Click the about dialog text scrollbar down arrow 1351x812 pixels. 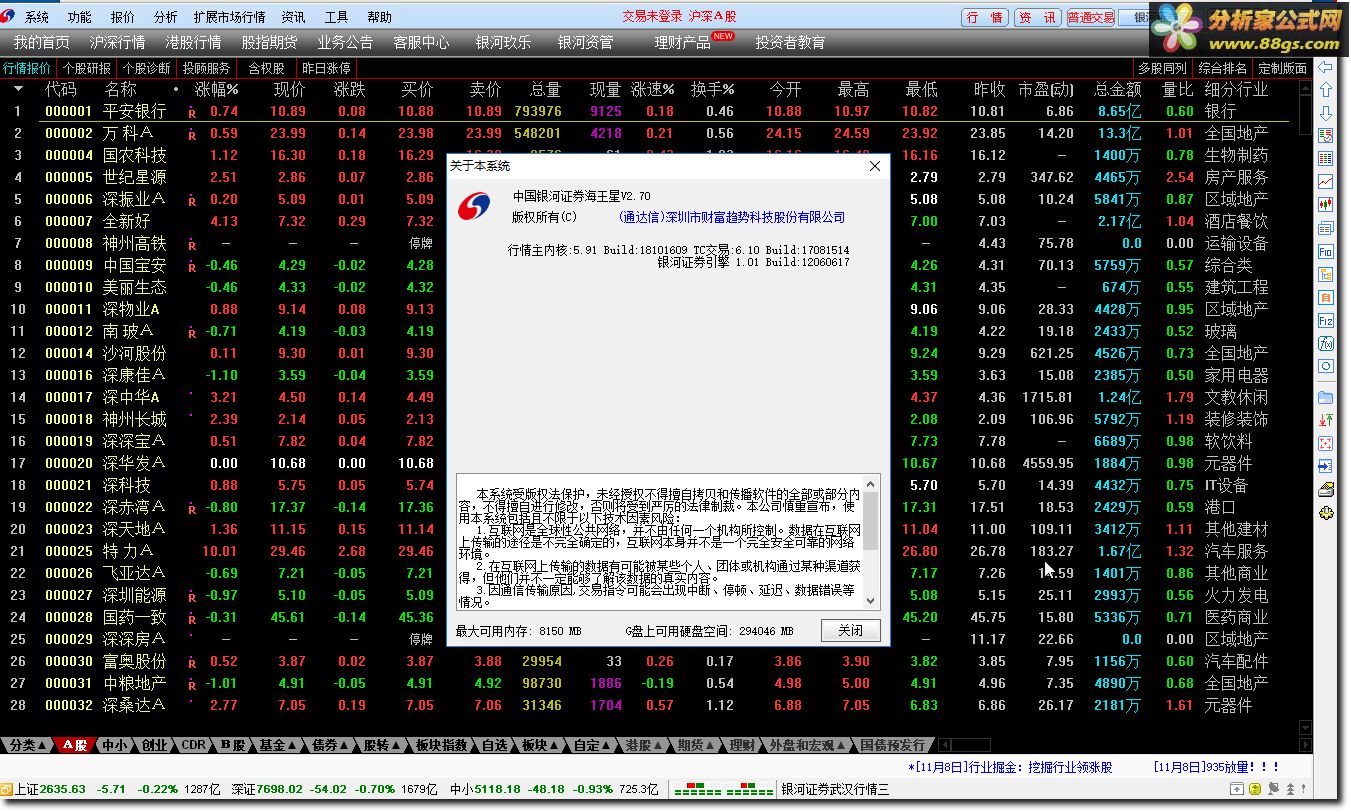871,601
